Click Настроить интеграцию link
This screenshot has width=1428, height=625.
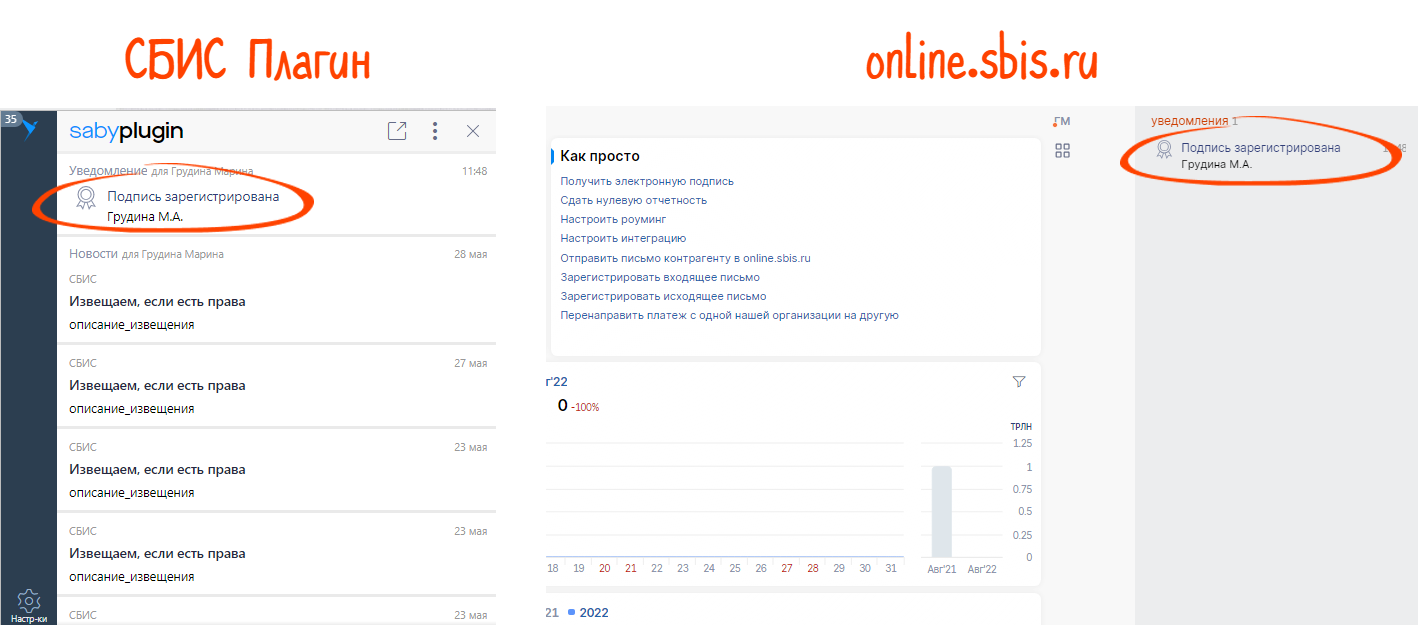coord(623,238)
